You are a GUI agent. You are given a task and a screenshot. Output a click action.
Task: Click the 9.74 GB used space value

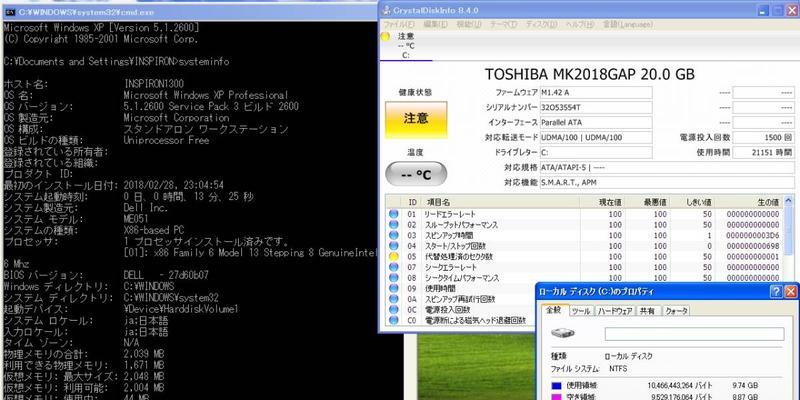coord(743,386)
